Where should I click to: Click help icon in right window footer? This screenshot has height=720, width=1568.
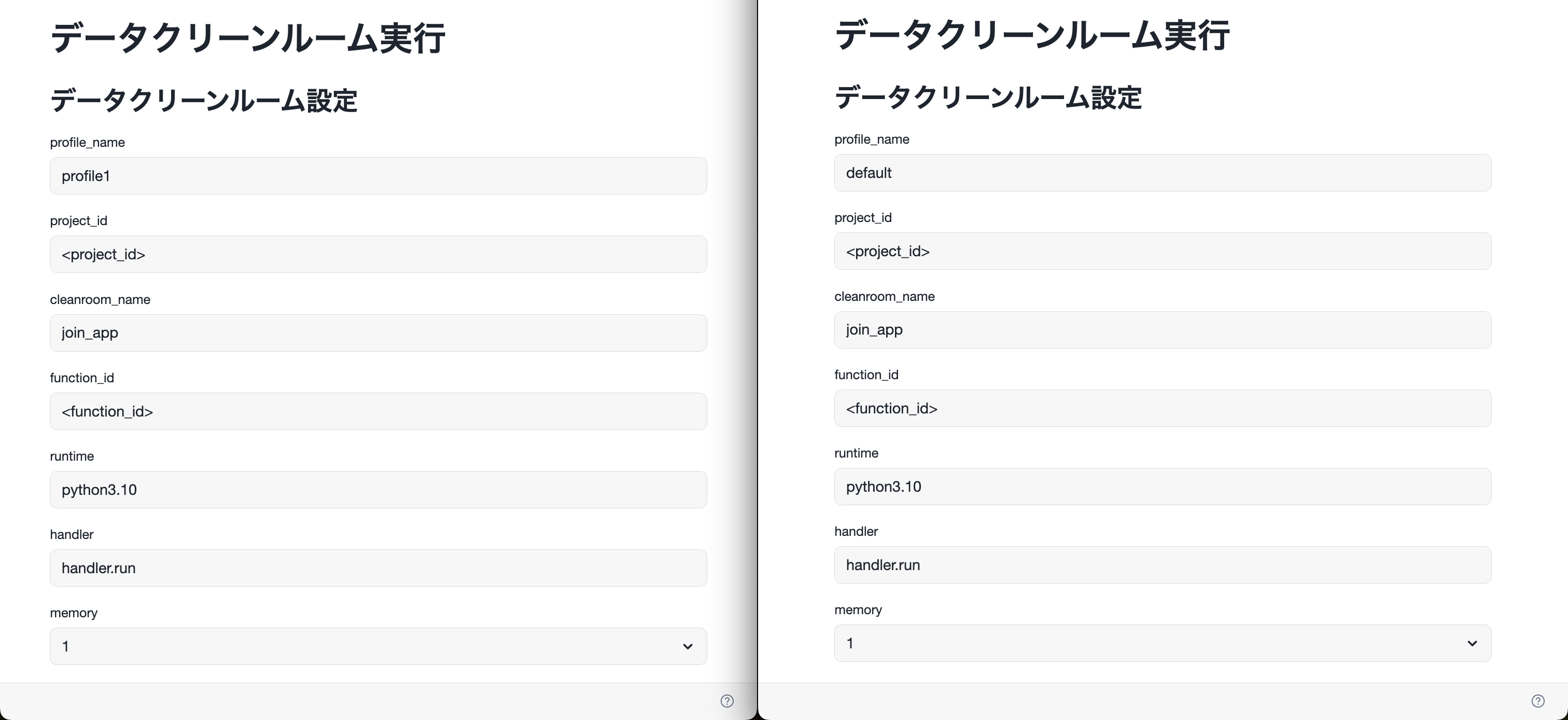pyautogui.click(x=1537, y=700)
